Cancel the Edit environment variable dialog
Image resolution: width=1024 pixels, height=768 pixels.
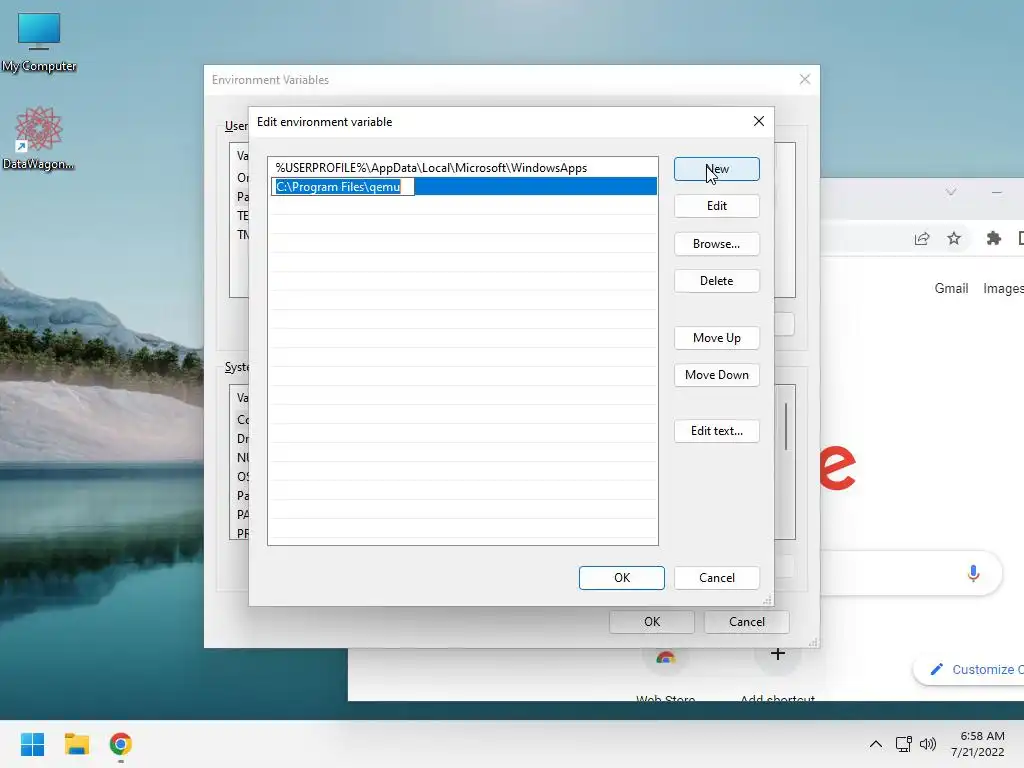click(x=716, y=578)
